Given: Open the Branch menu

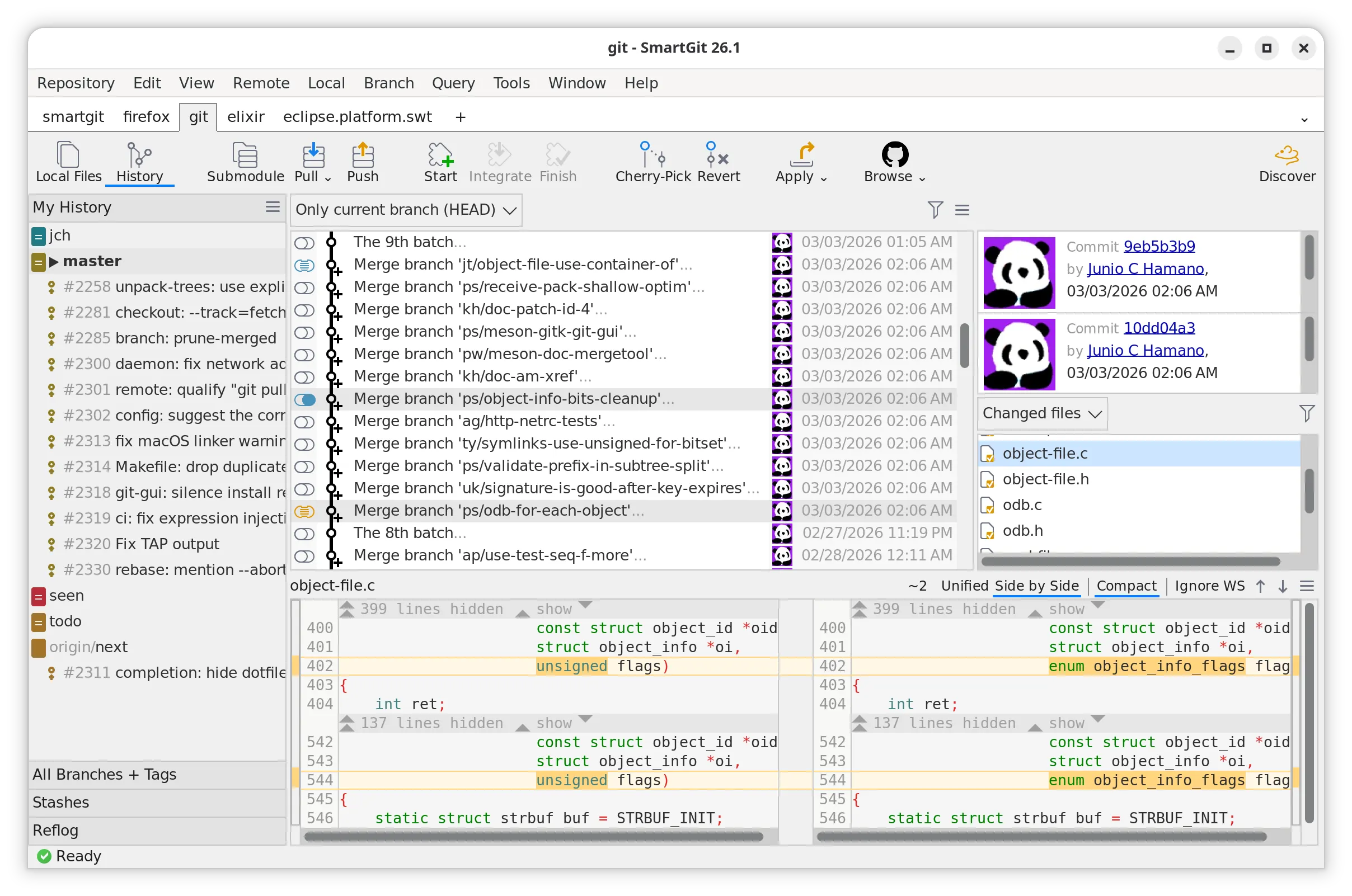Looking at the screenshot, I should 389,83.
